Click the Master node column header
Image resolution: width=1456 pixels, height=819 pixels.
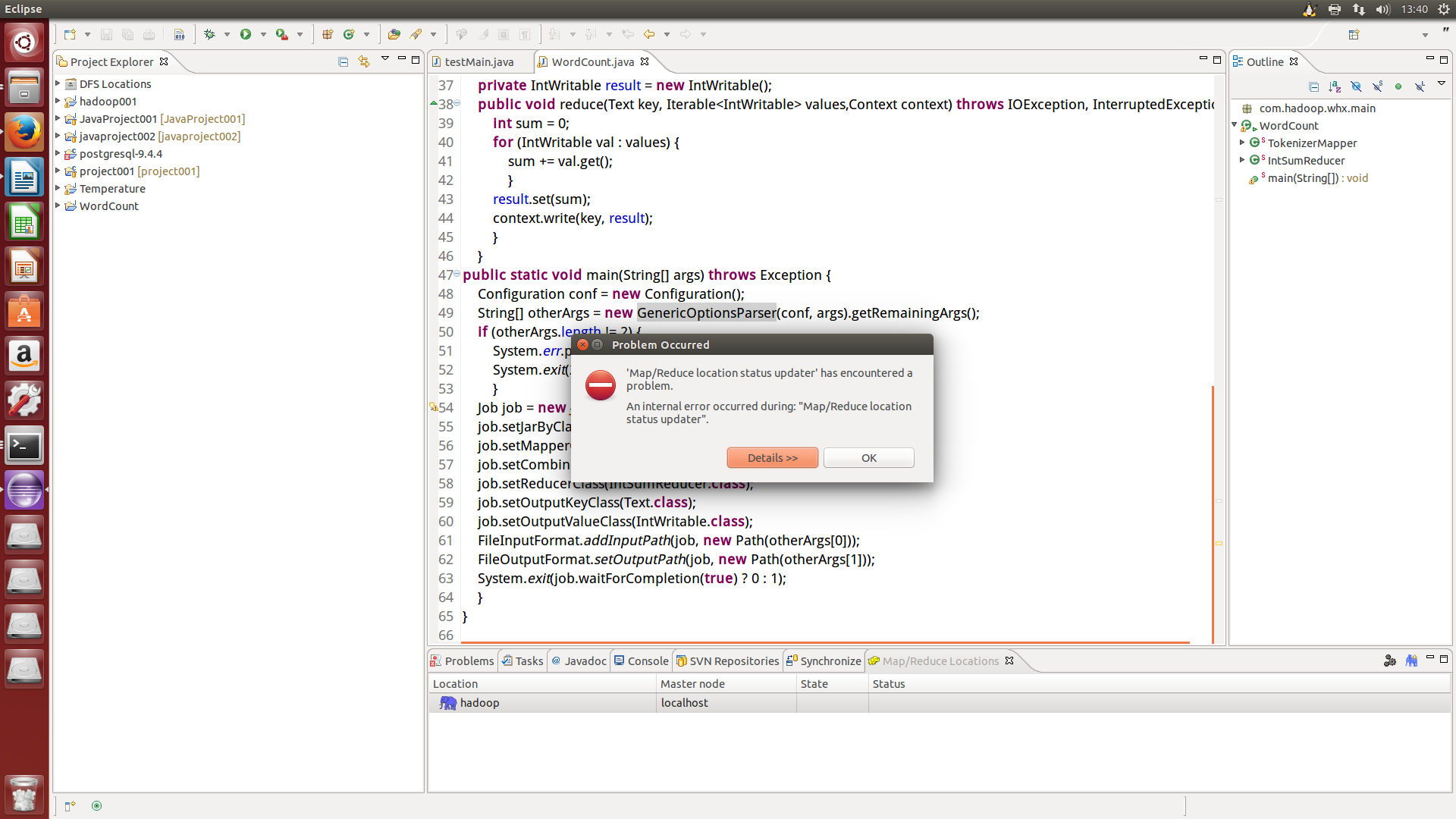726,683
